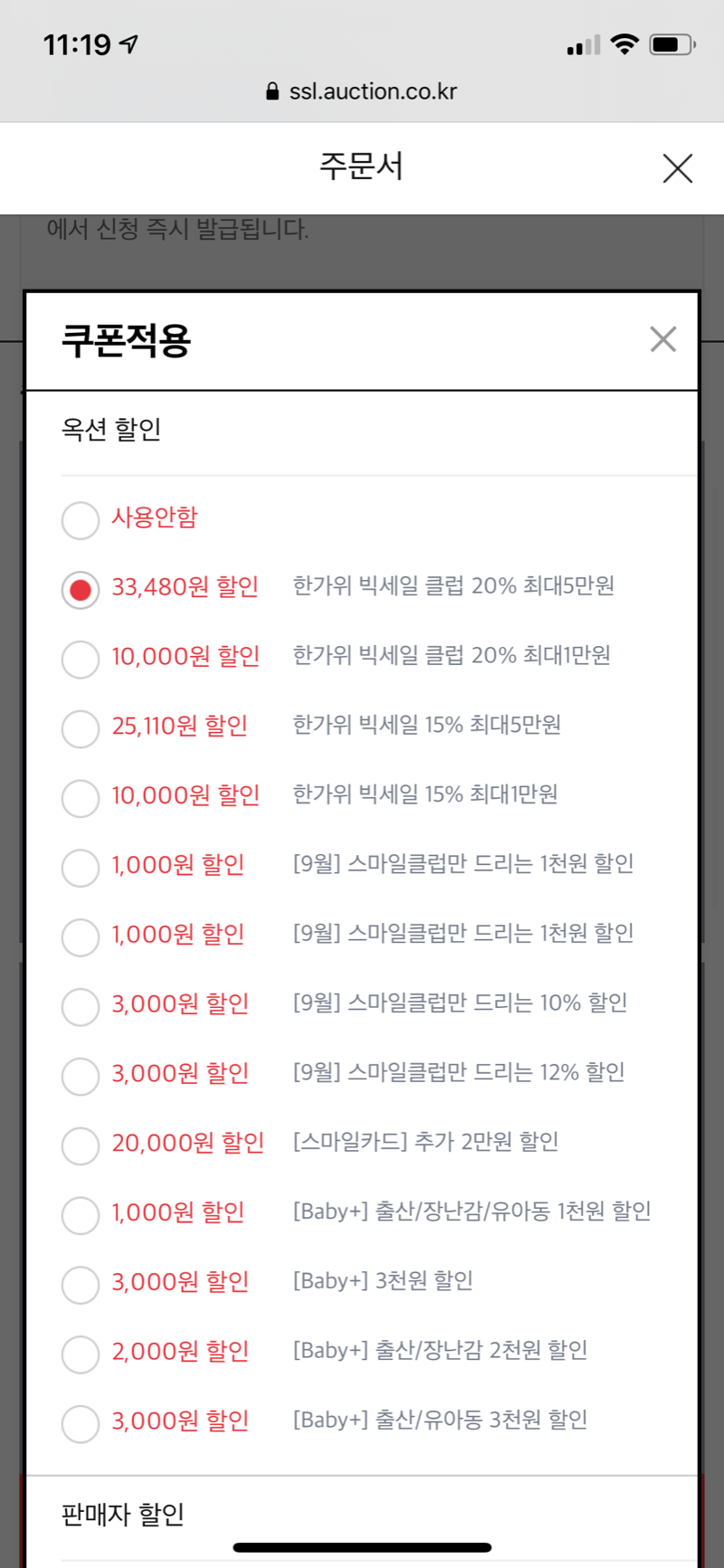
Task: Tap the 주문서 page title
Action: point(361,167)
